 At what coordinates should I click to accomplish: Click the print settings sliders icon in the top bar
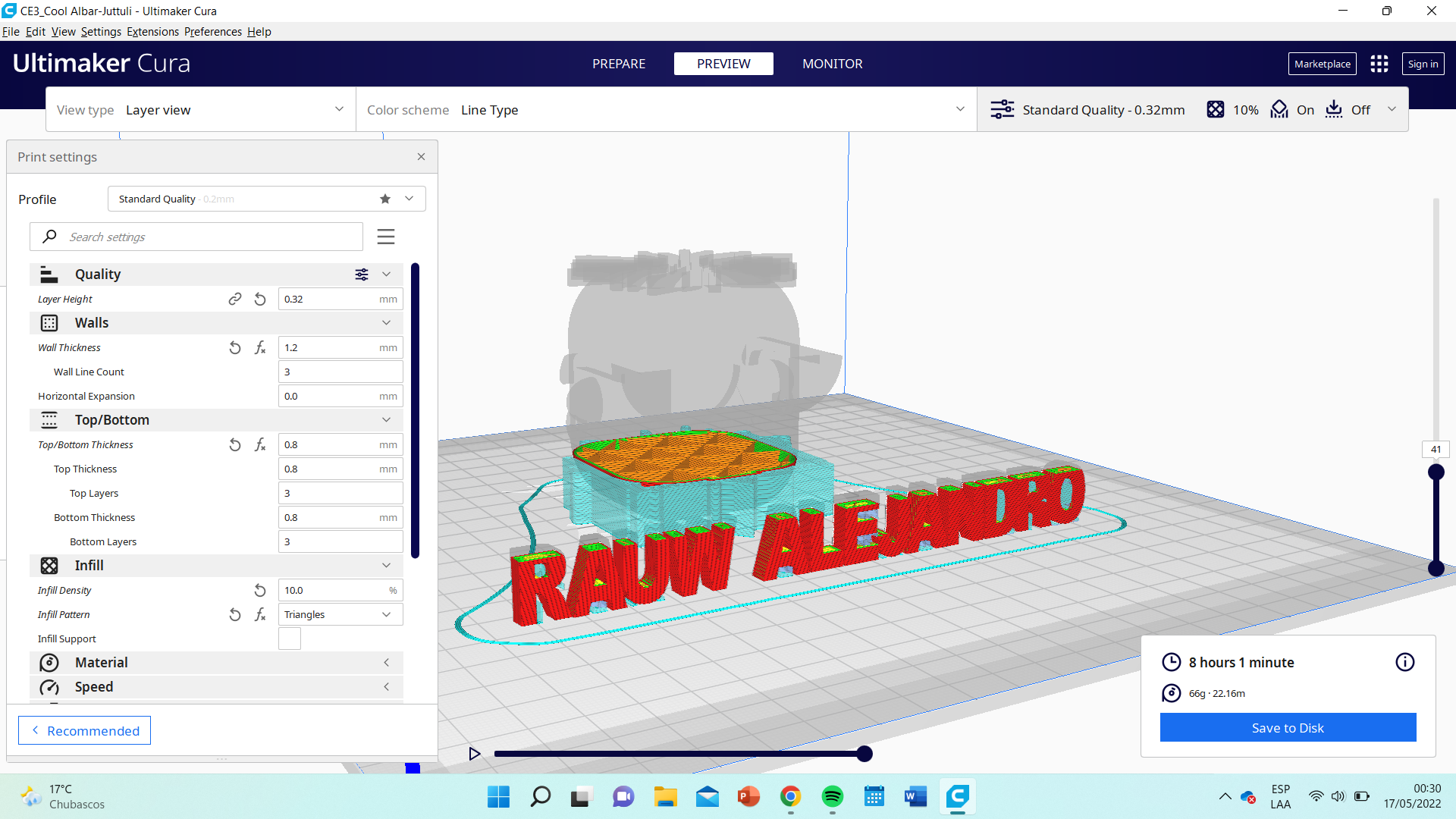1003,109
